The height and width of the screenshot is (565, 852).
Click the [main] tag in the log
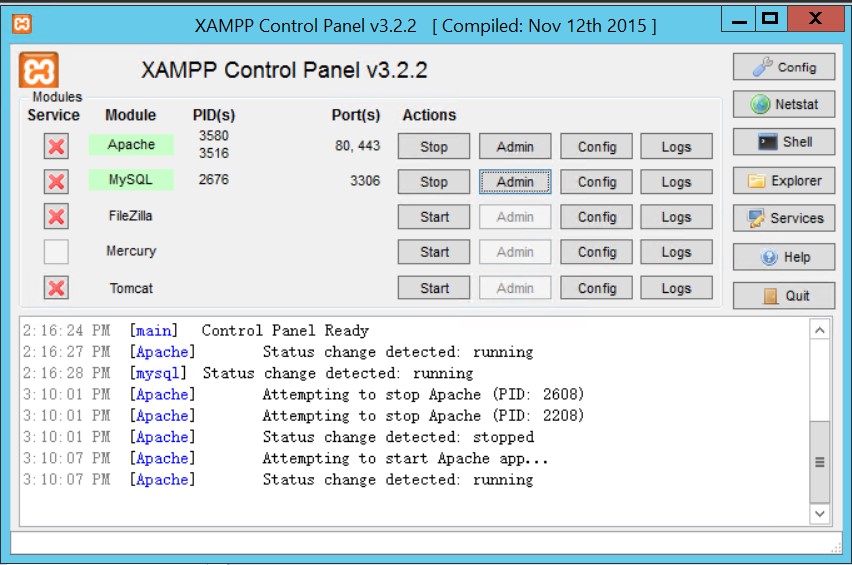154,330
